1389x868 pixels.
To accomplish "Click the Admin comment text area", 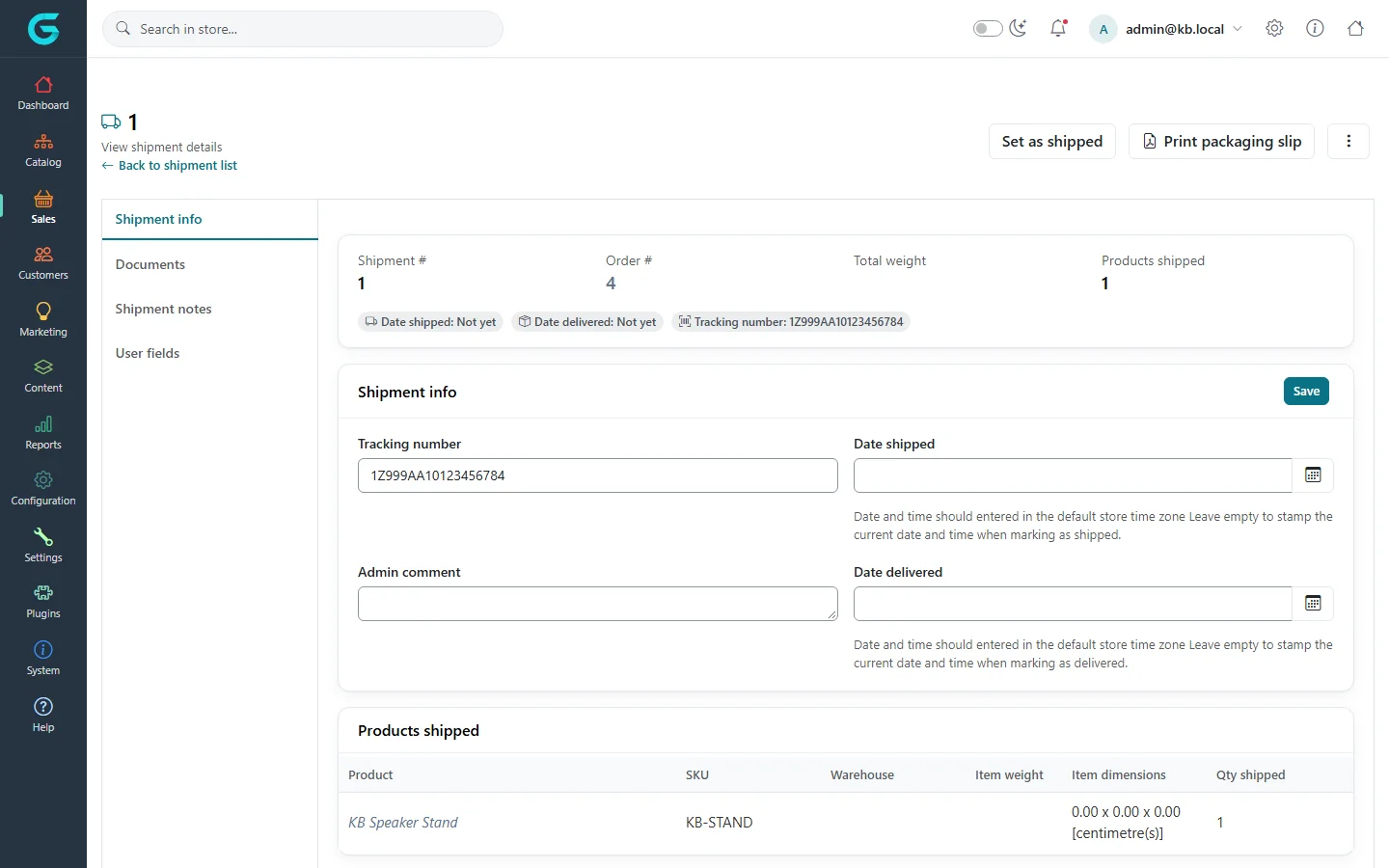I will pos(598,604).
